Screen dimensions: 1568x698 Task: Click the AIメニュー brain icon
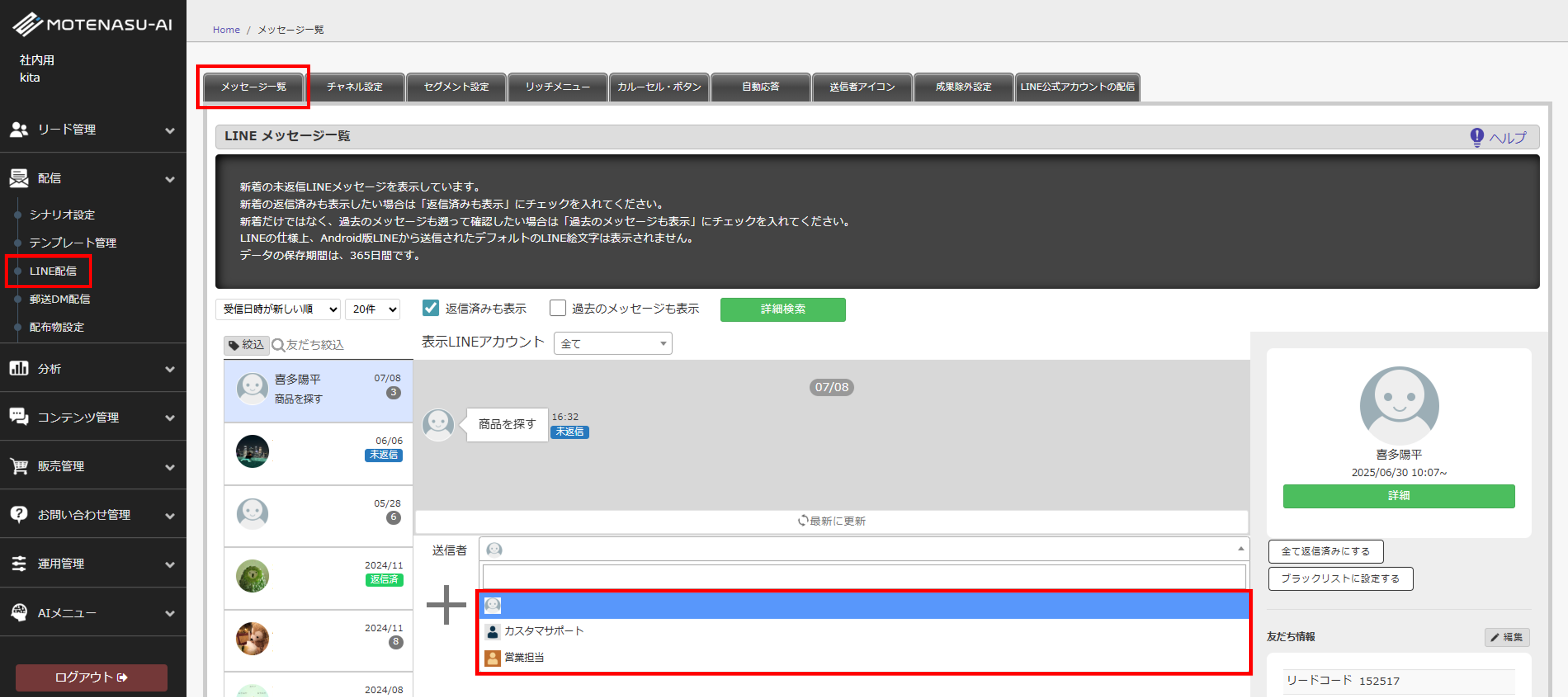[x=19, y=612]
